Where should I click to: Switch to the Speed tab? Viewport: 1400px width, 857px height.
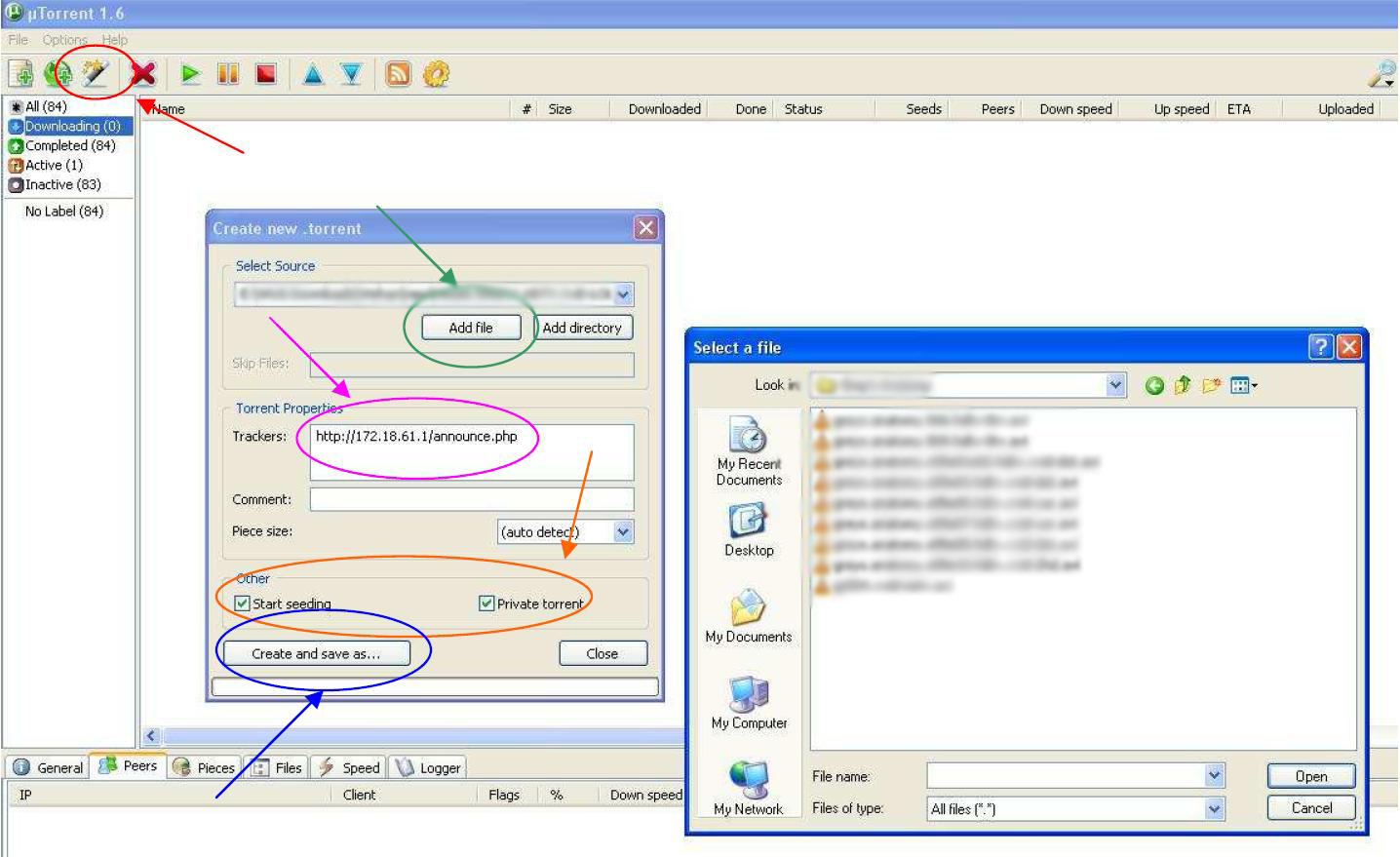[349, 767]
